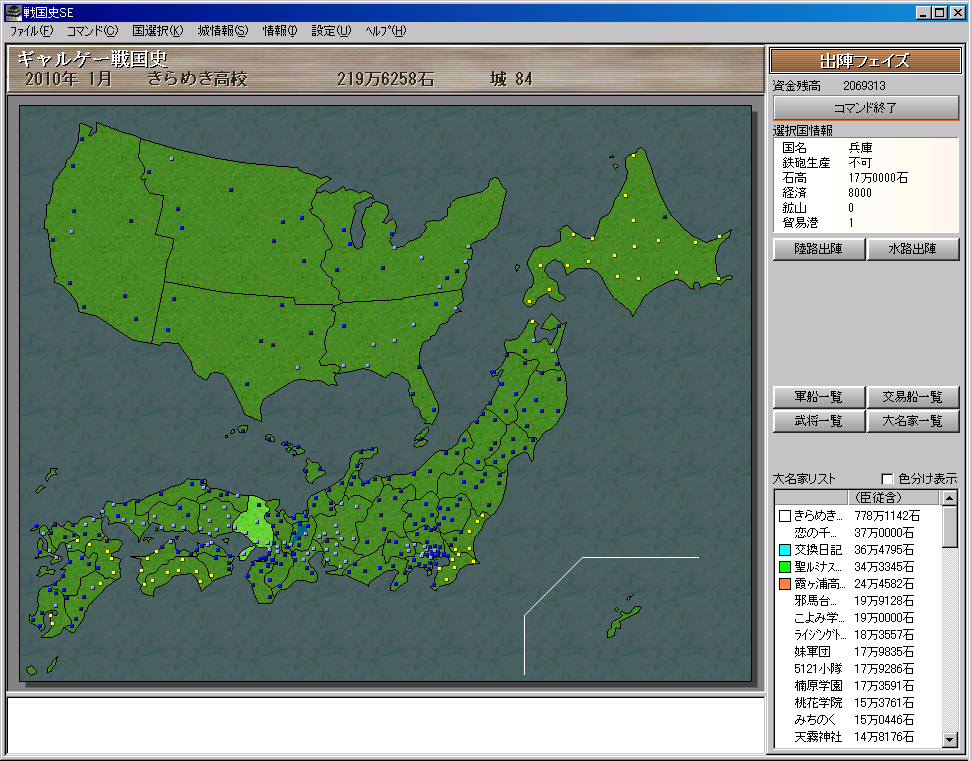Image resolution: width=972 pixels, height=761 pixels.
Task: Click the daimyo list scroll-down arrow
Action: [950, 739]
